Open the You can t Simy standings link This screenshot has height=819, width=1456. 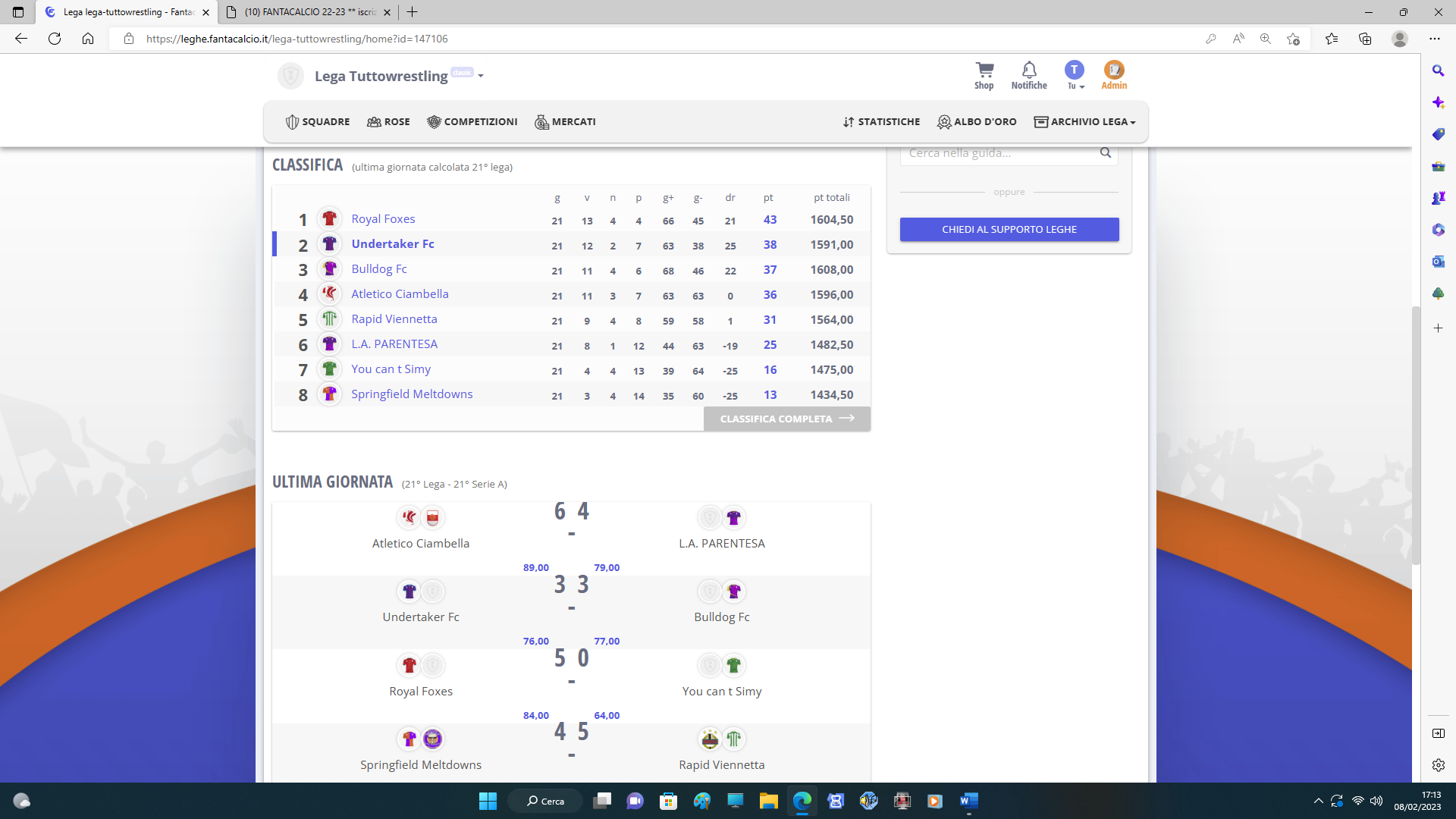391,369
